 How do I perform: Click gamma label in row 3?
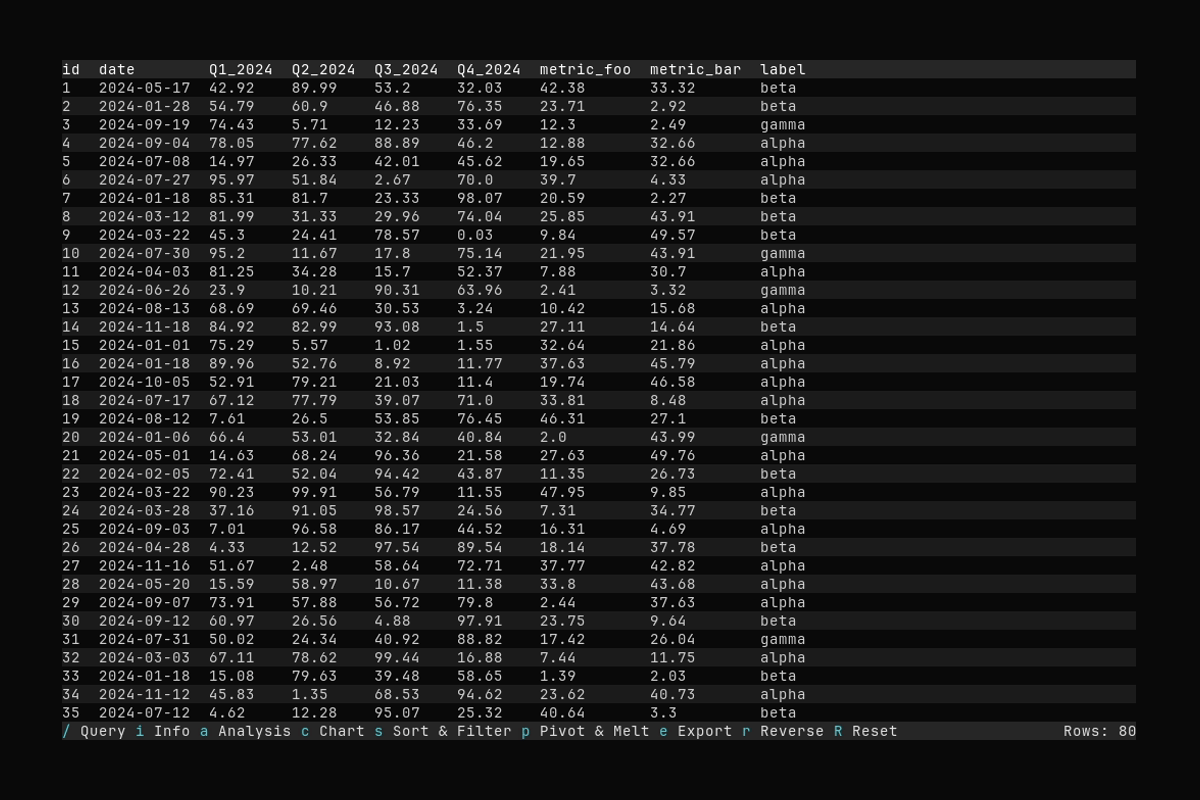783,125
